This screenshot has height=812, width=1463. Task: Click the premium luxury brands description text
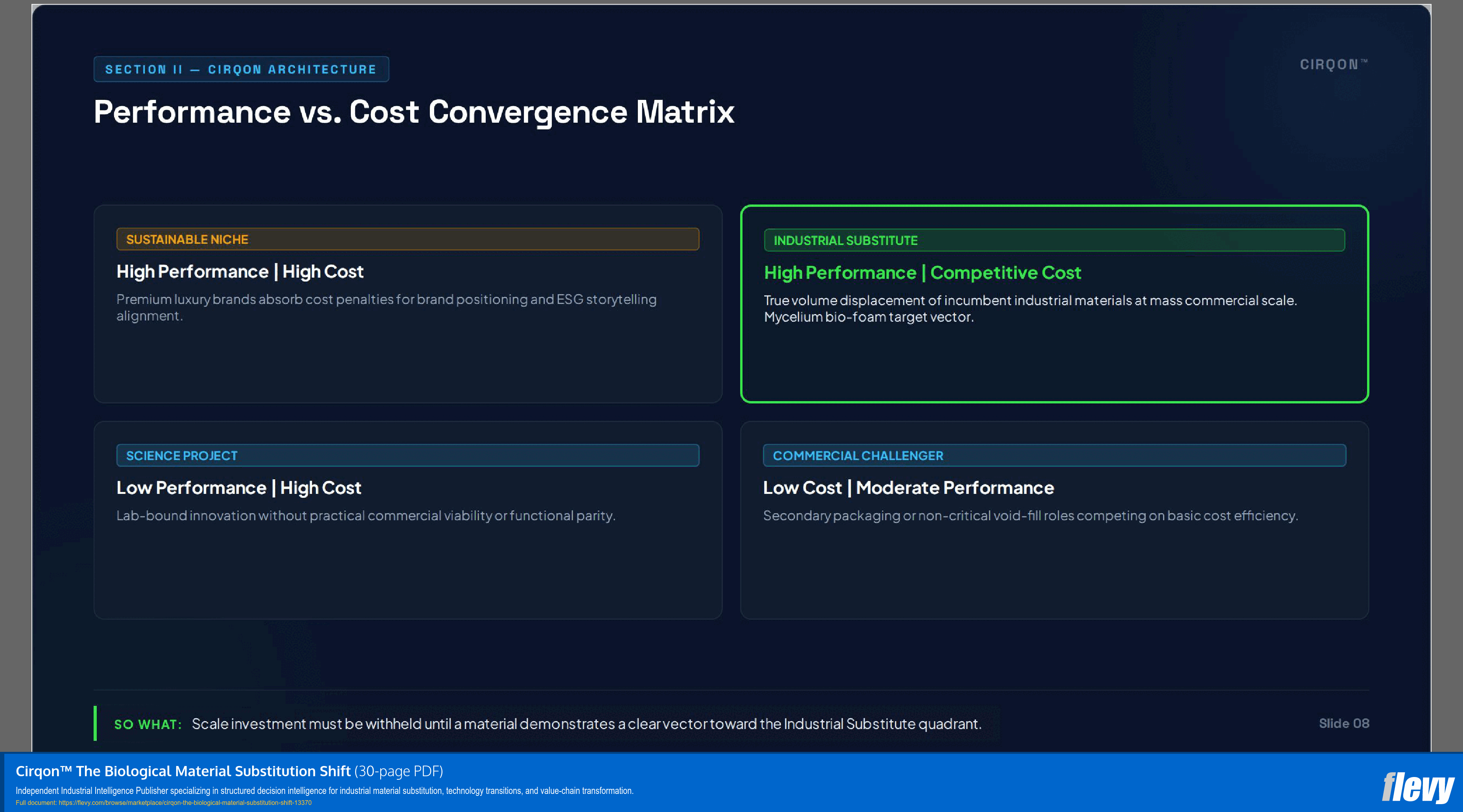pyautogui.click(x=386, y=307)
